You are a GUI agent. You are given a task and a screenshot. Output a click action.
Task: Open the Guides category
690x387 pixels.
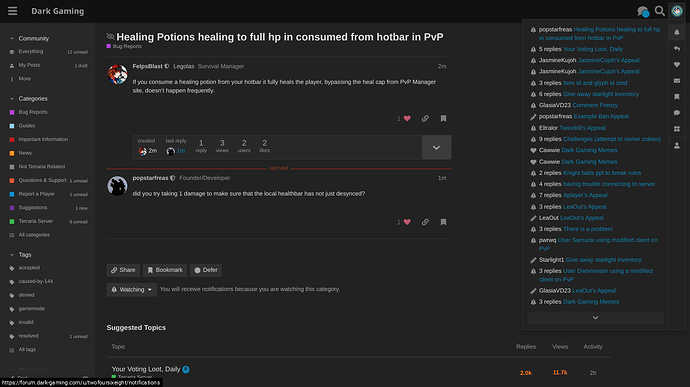pos(26,126)
